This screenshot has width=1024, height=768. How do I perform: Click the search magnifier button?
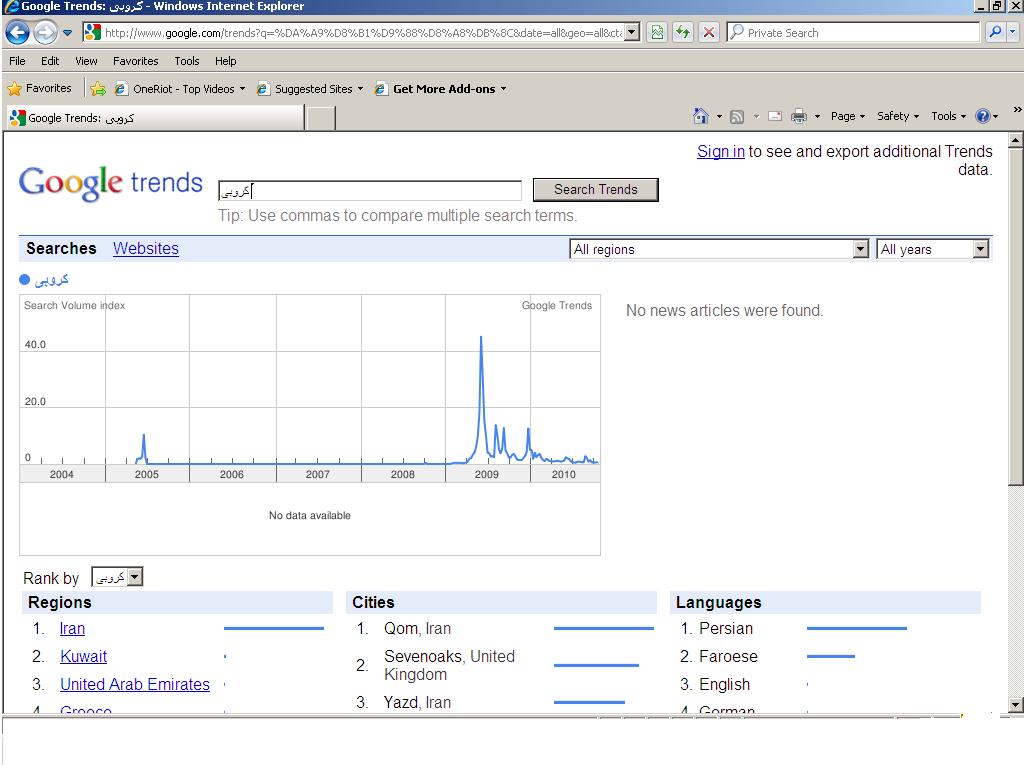pos(995,32)
